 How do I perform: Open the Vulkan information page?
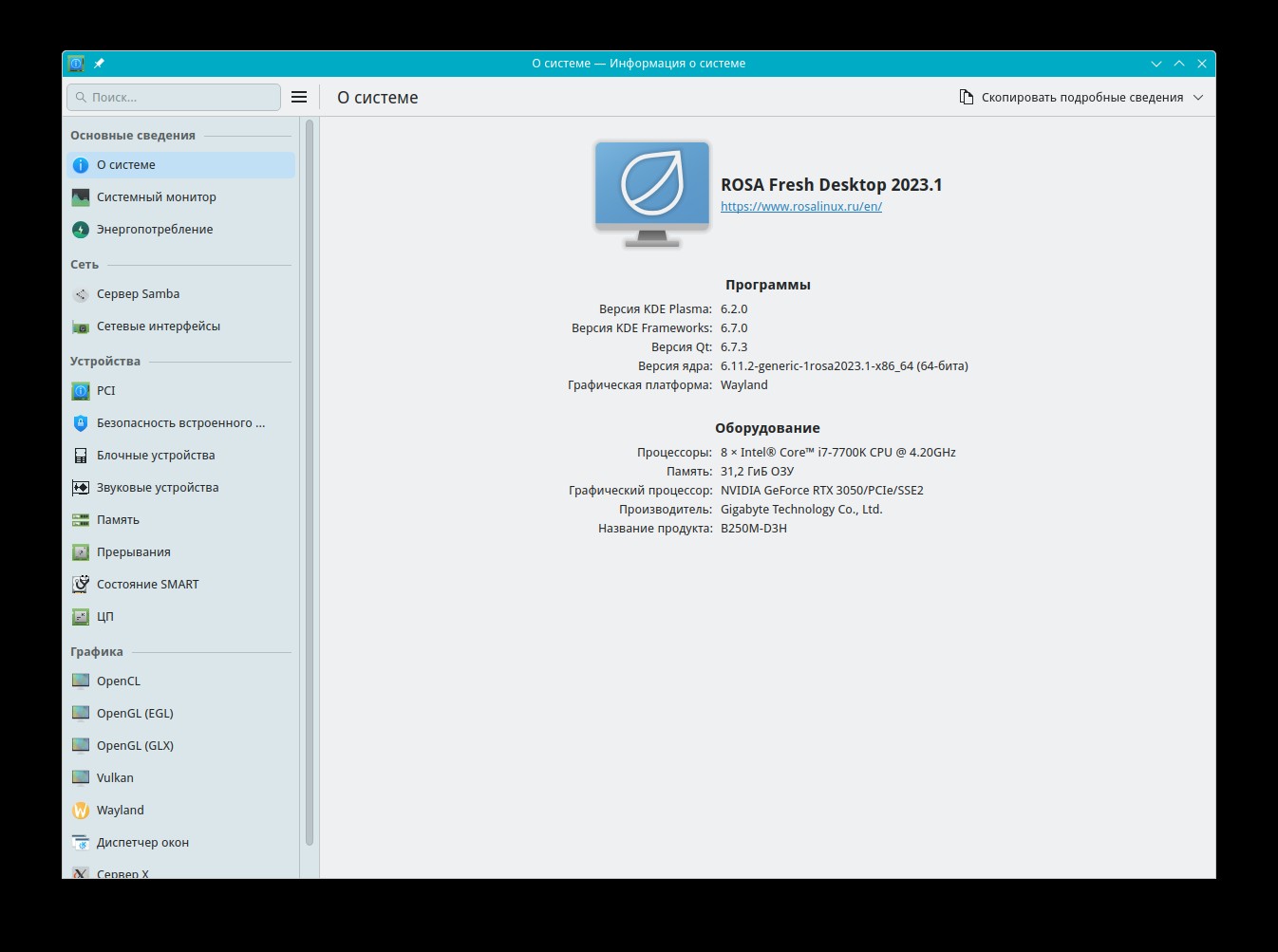click(180, 778)
